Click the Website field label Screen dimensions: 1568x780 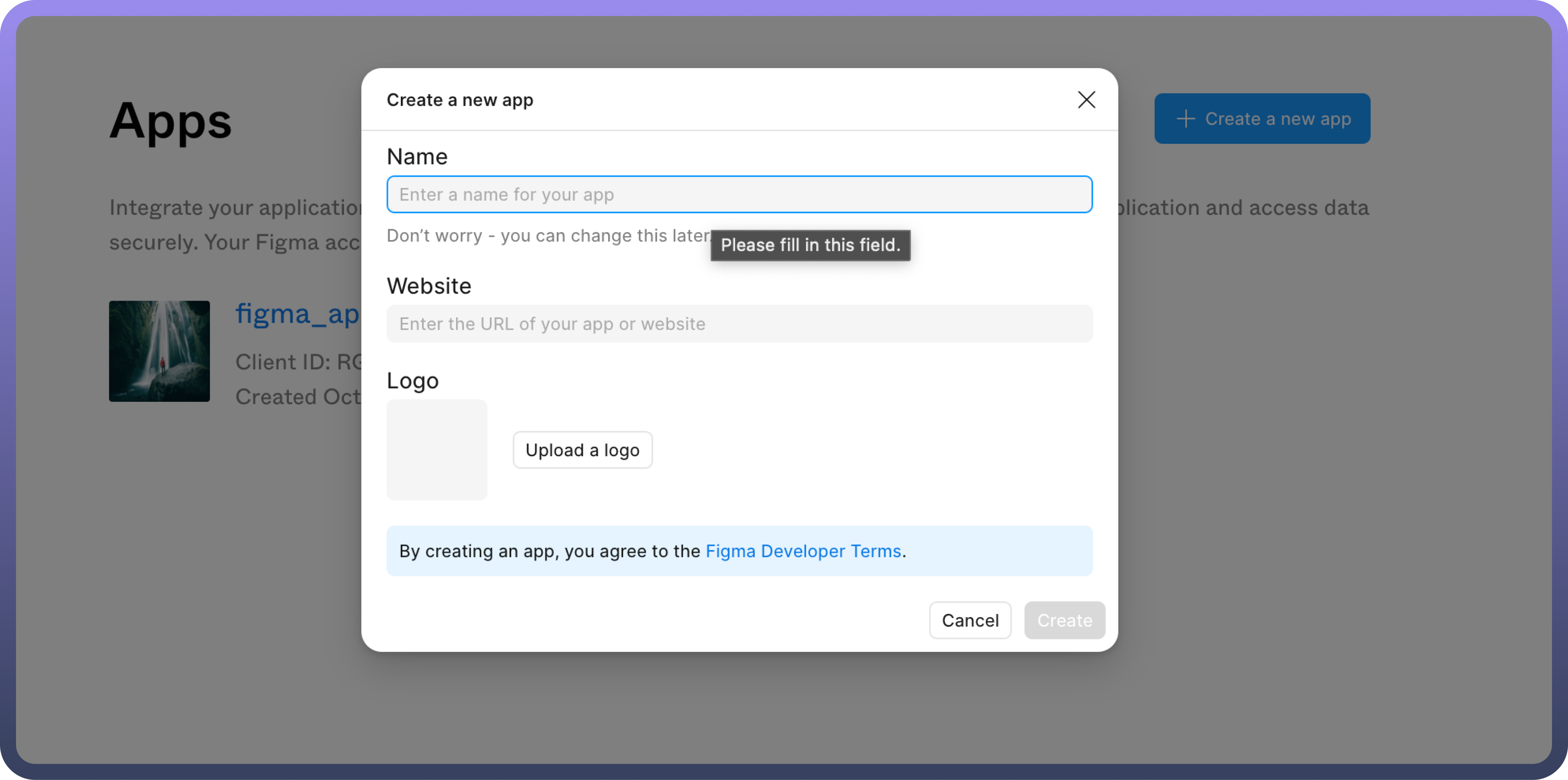click(428, 286)
